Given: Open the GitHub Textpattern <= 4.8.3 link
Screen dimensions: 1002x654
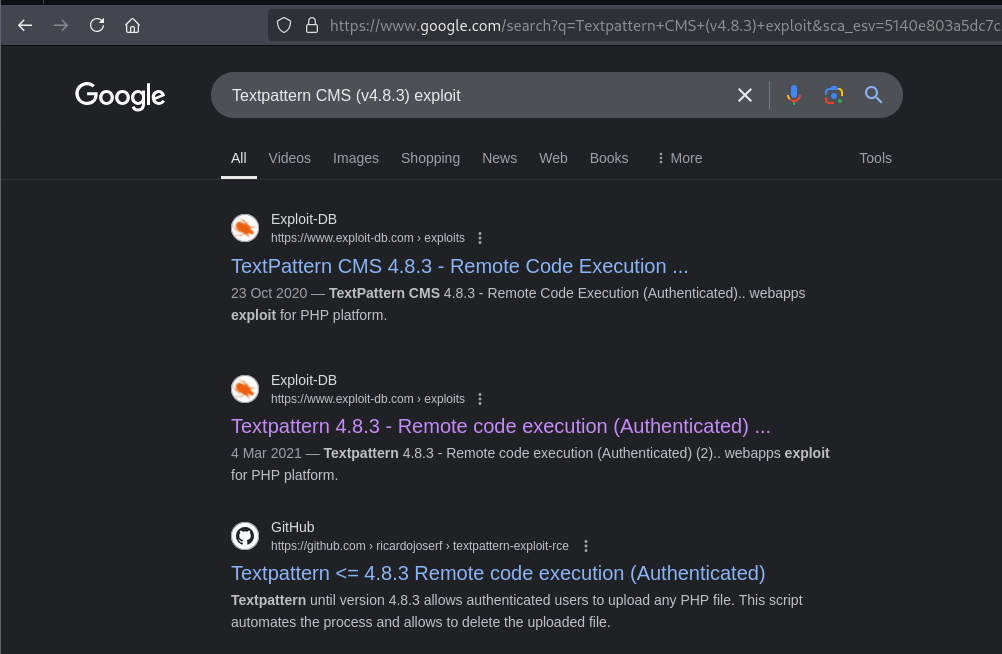Looking at the screenshot, I should coord(497,573).
